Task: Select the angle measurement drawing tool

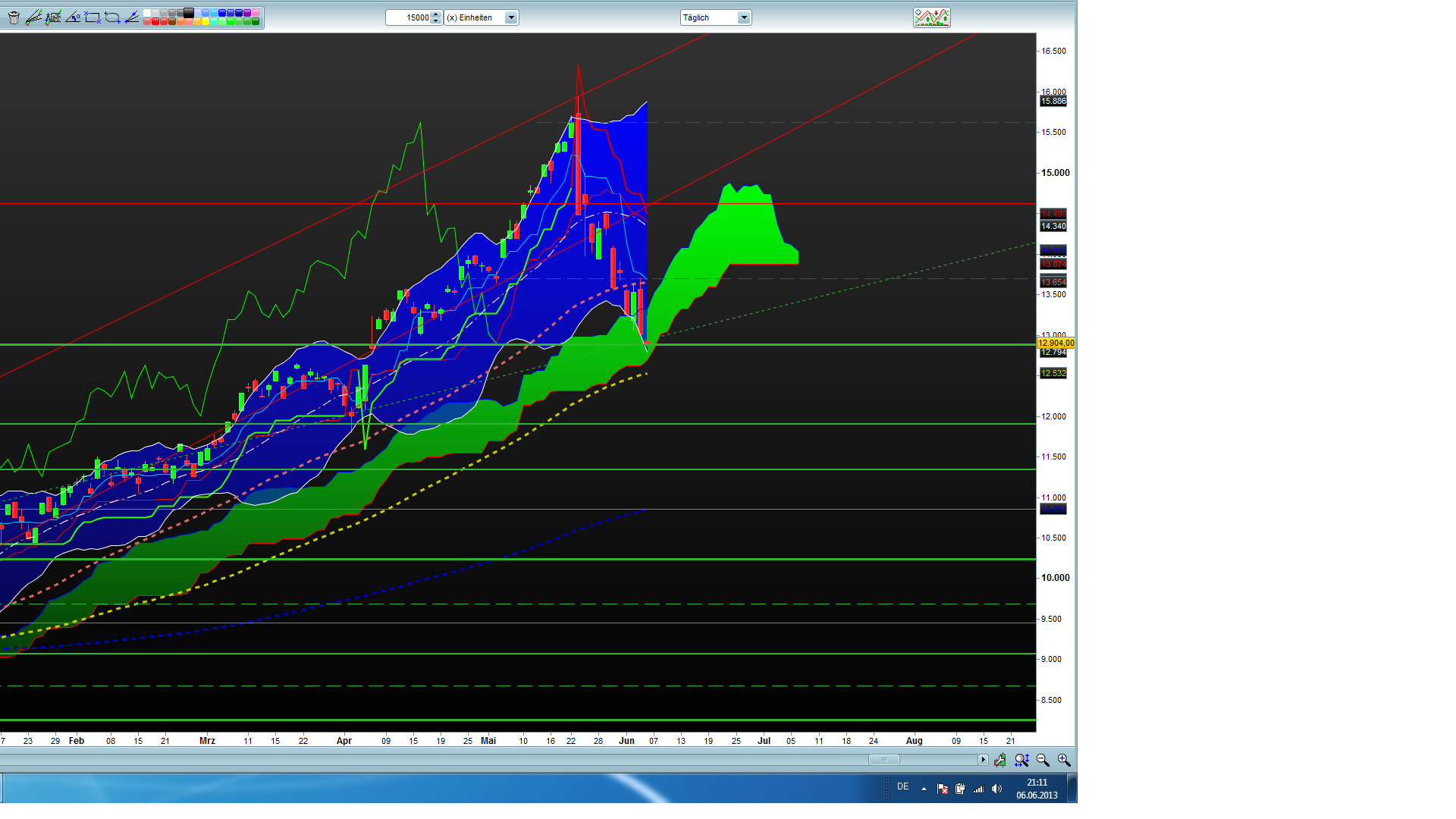Action: 73,17
